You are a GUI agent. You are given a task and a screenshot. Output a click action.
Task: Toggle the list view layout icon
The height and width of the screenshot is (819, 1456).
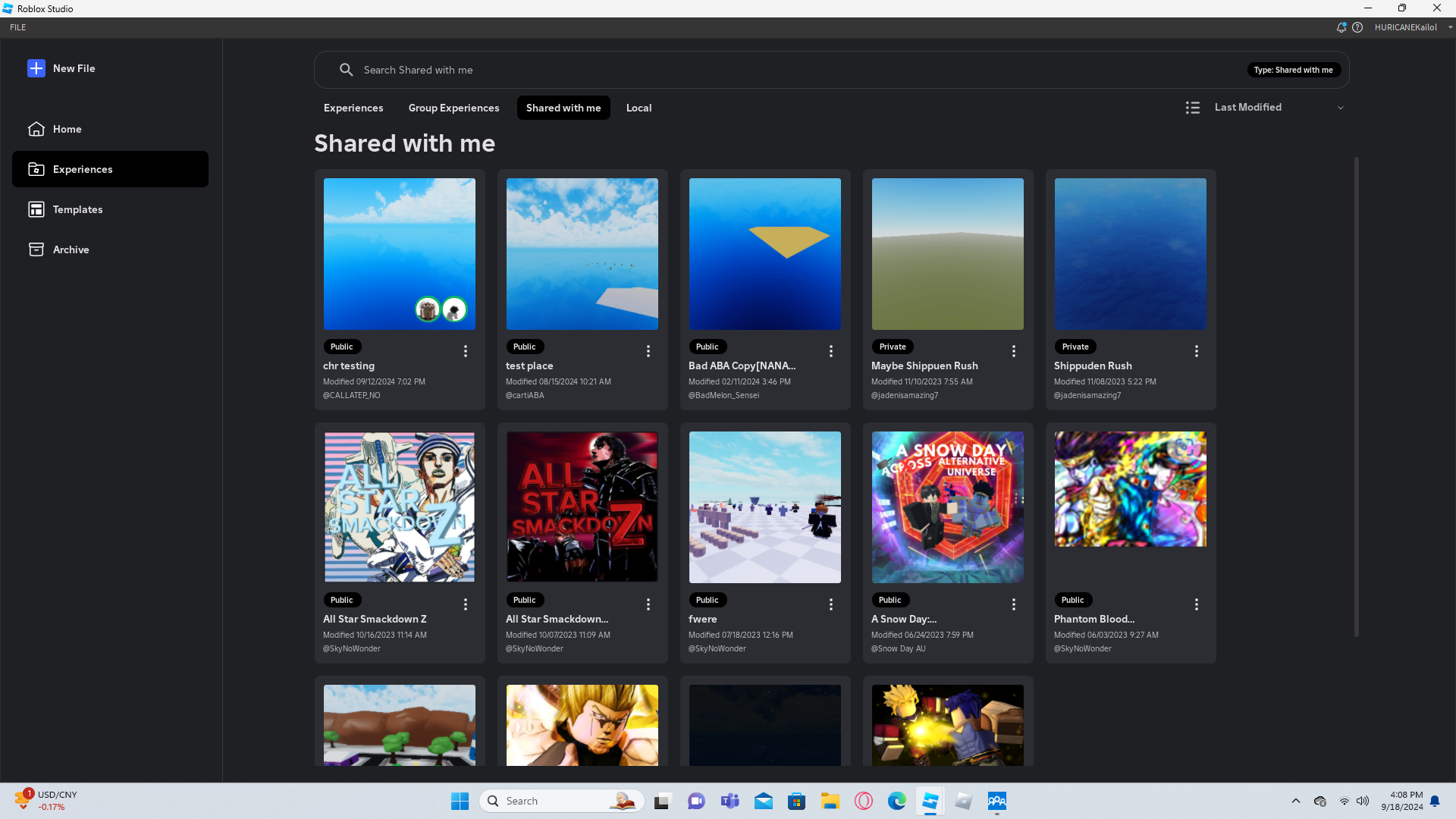[x=1192, y=108]
